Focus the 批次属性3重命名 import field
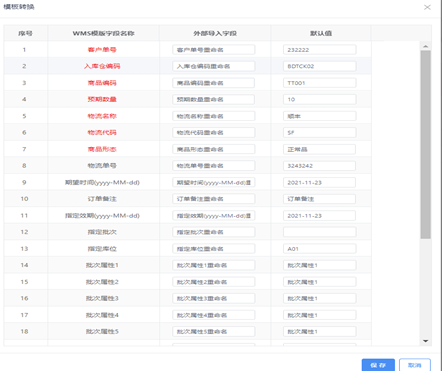442x371 pixels. click(x=214, y=298)
